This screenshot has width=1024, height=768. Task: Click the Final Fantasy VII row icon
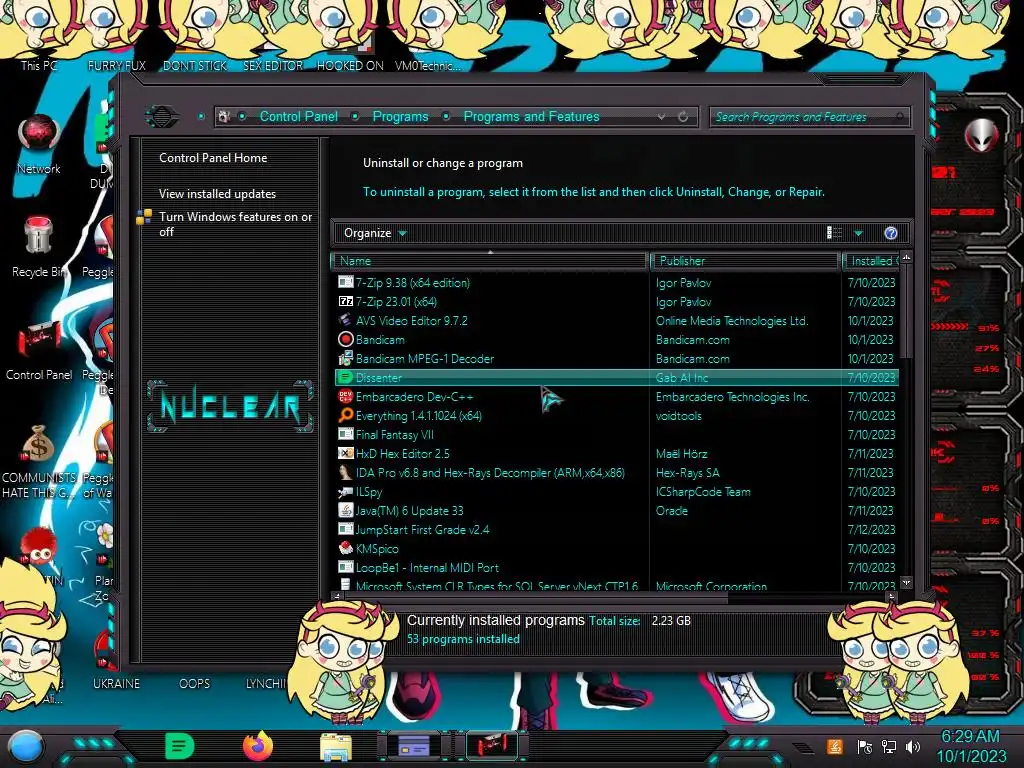pos(345,434)
